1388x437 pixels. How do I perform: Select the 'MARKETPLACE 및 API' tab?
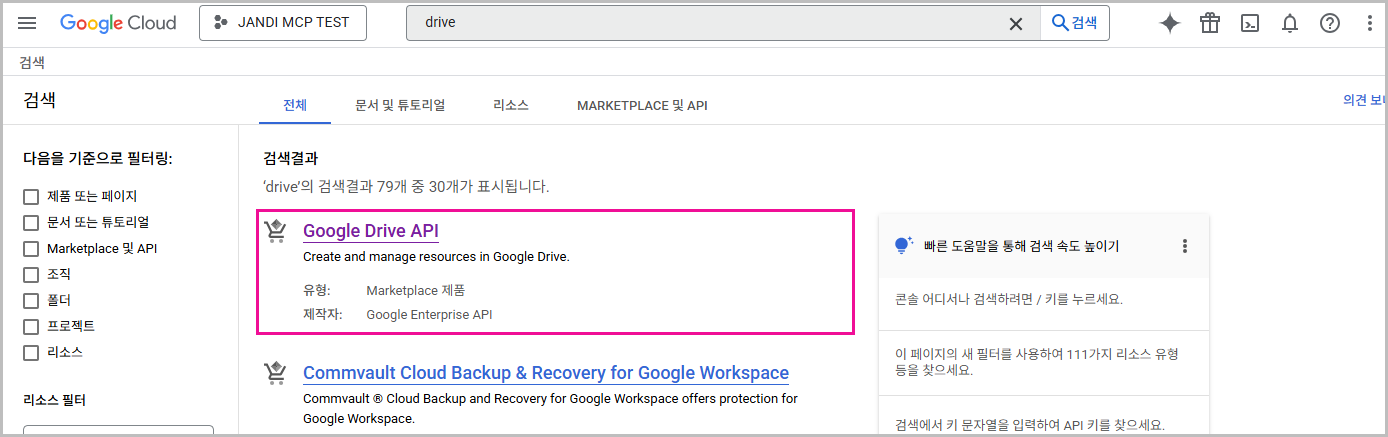coord(642,105)
